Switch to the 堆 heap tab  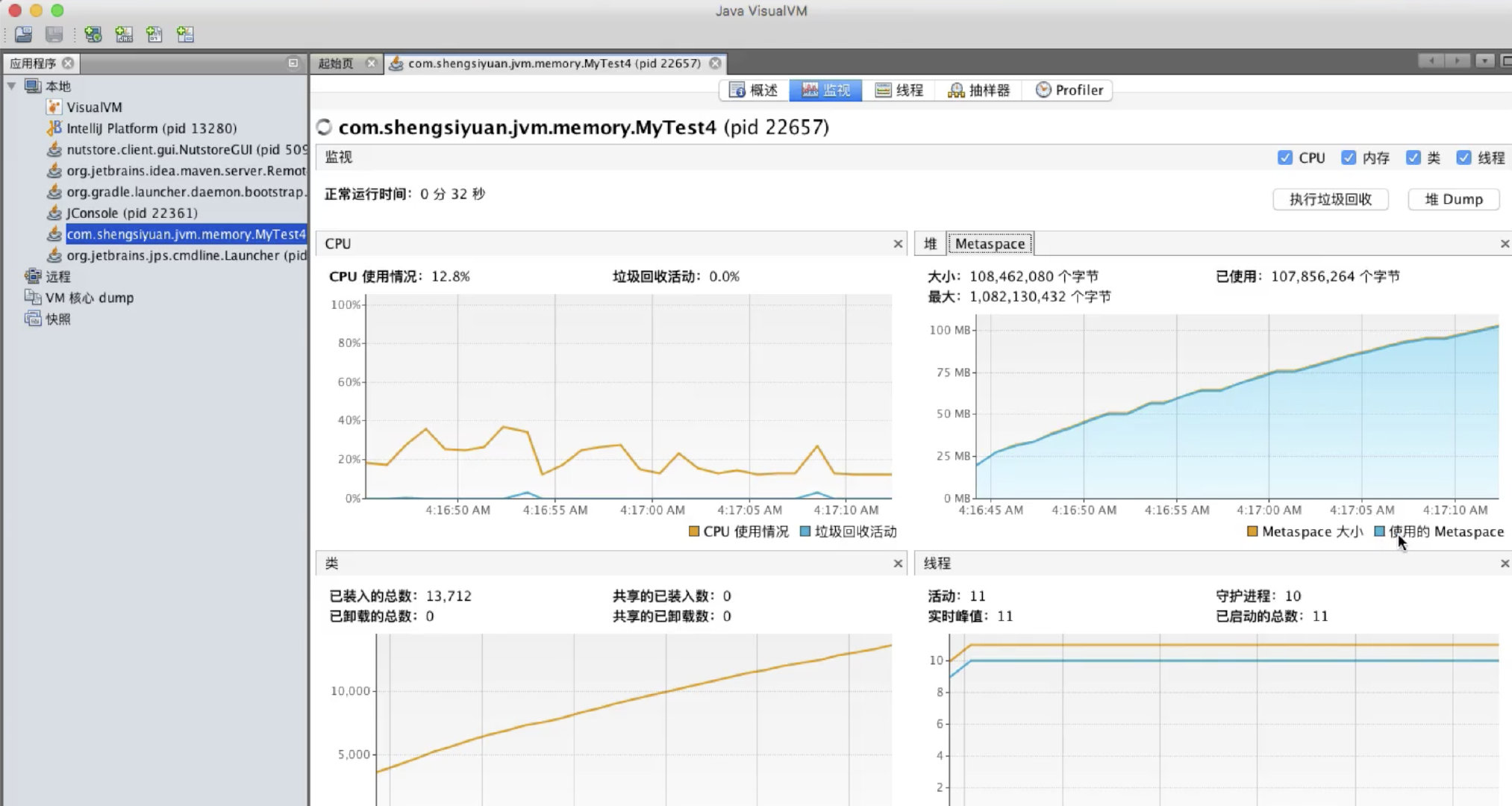tap(931, 243)
